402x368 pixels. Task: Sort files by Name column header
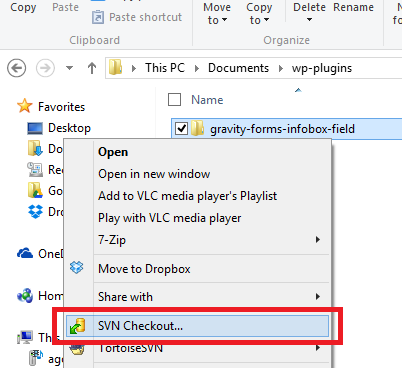click(207, 100)
